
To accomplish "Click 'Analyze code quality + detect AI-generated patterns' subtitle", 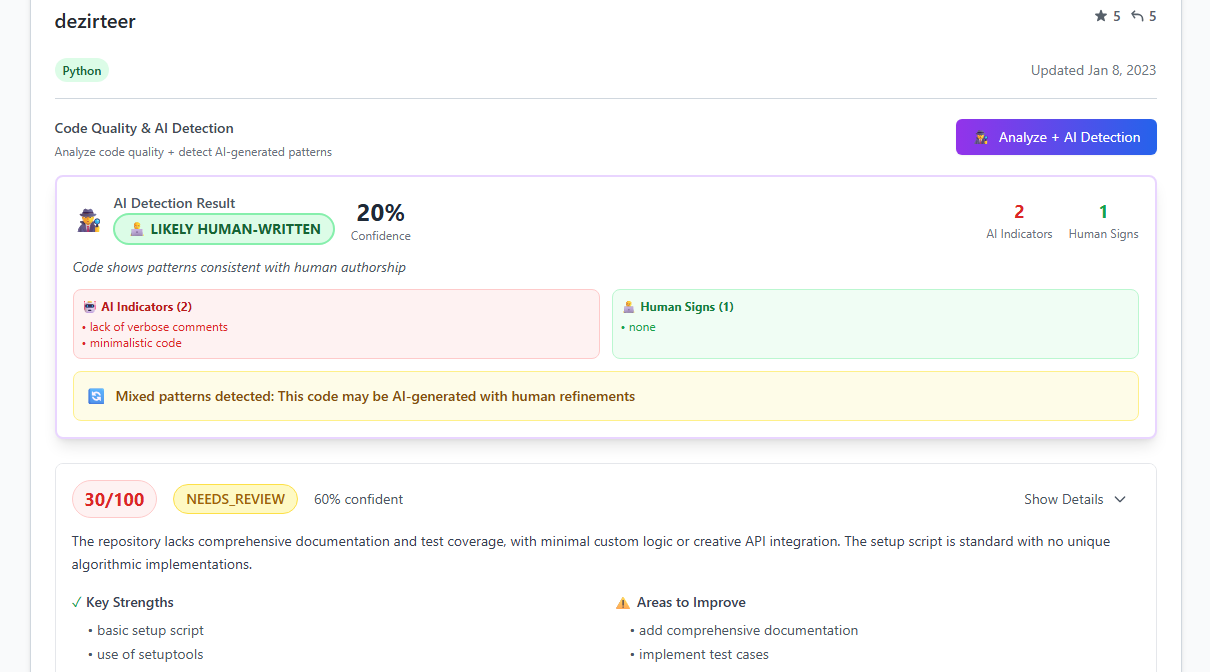I will coord(193,152).
